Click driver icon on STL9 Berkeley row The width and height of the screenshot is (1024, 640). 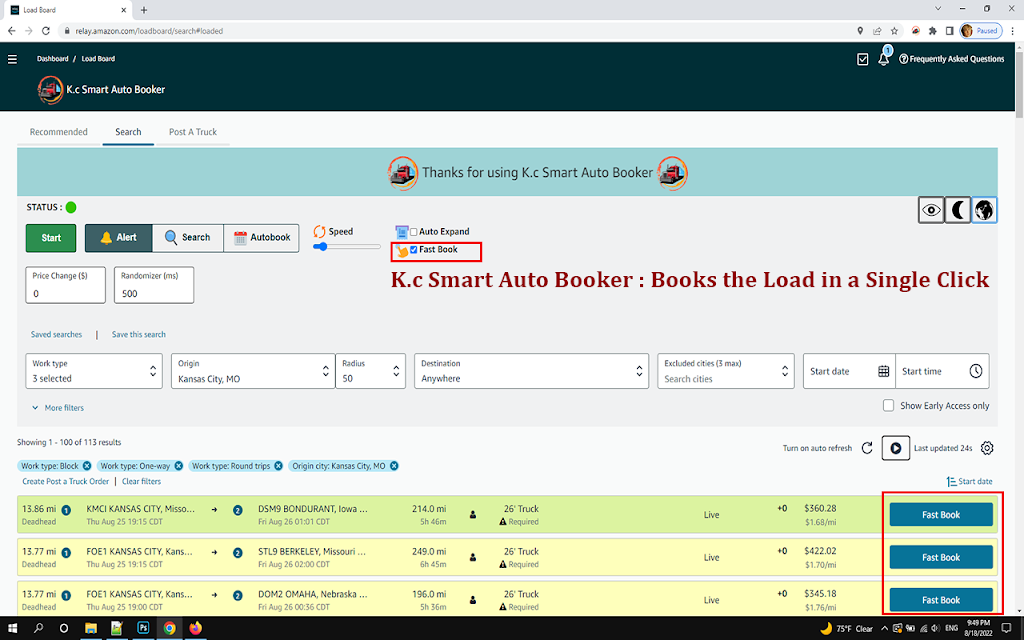click(473, 557)
